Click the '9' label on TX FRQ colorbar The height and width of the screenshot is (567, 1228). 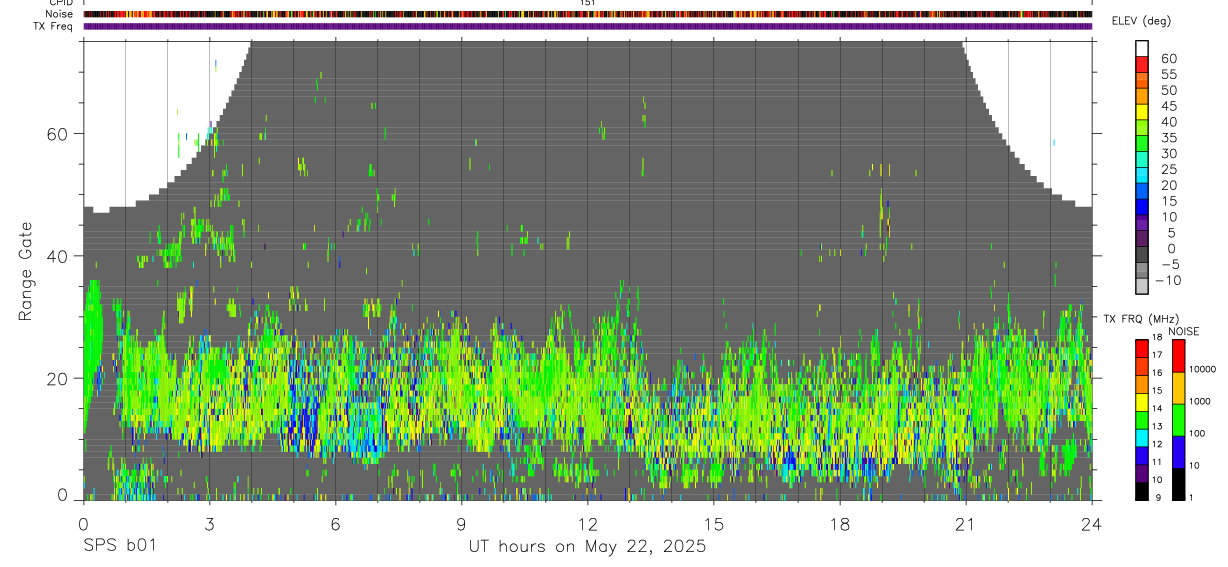[1158, 498]
